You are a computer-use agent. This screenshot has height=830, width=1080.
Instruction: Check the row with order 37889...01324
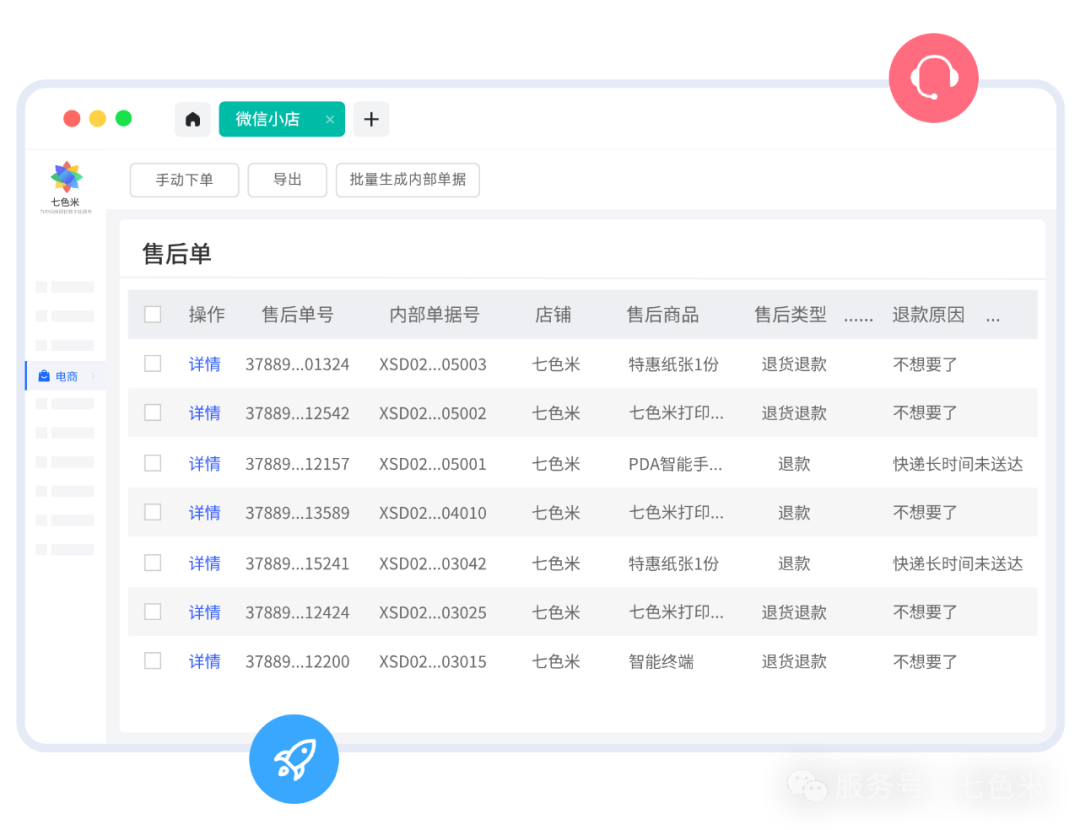click(x=153, y=363)
